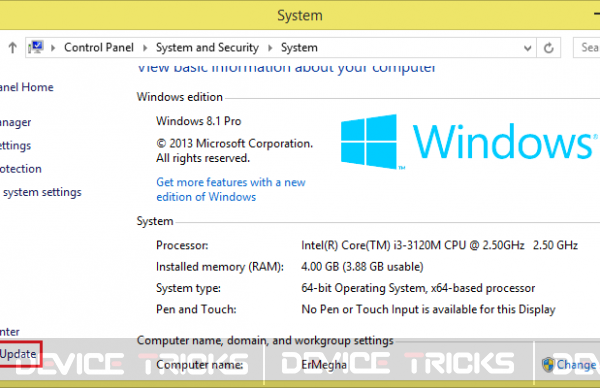Screen dimensions: 600x388
Task: Expand the arrow before System breadcrumb
Action: [x=270, y=48]
